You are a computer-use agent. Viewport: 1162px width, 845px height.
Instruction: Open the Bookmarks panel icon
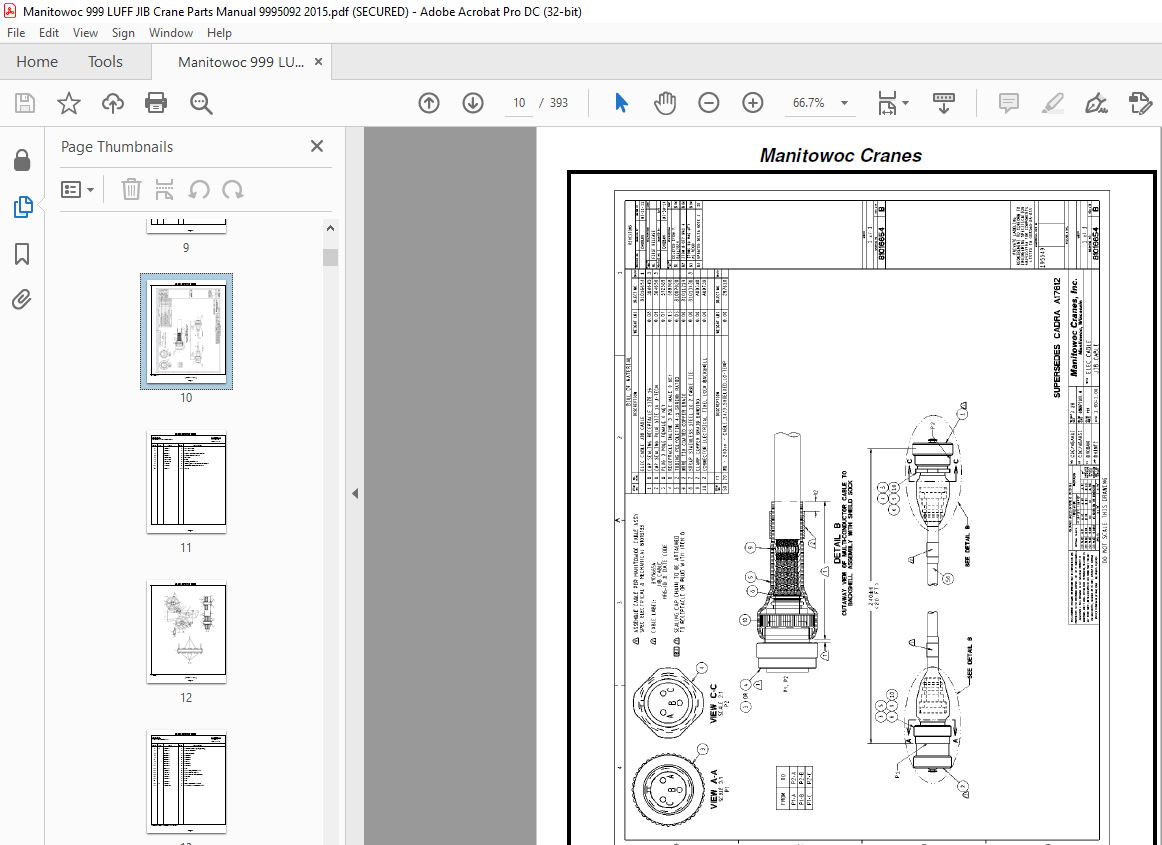[x=22, y=254]
